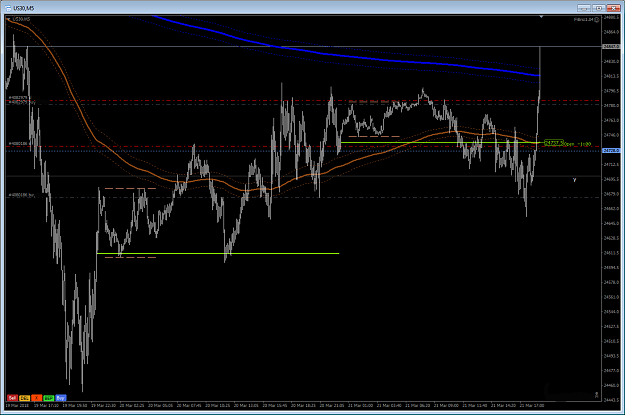The image size is (625, 415).
Task: Restore down the US30,M5 chart window
Action: [599, 8]
